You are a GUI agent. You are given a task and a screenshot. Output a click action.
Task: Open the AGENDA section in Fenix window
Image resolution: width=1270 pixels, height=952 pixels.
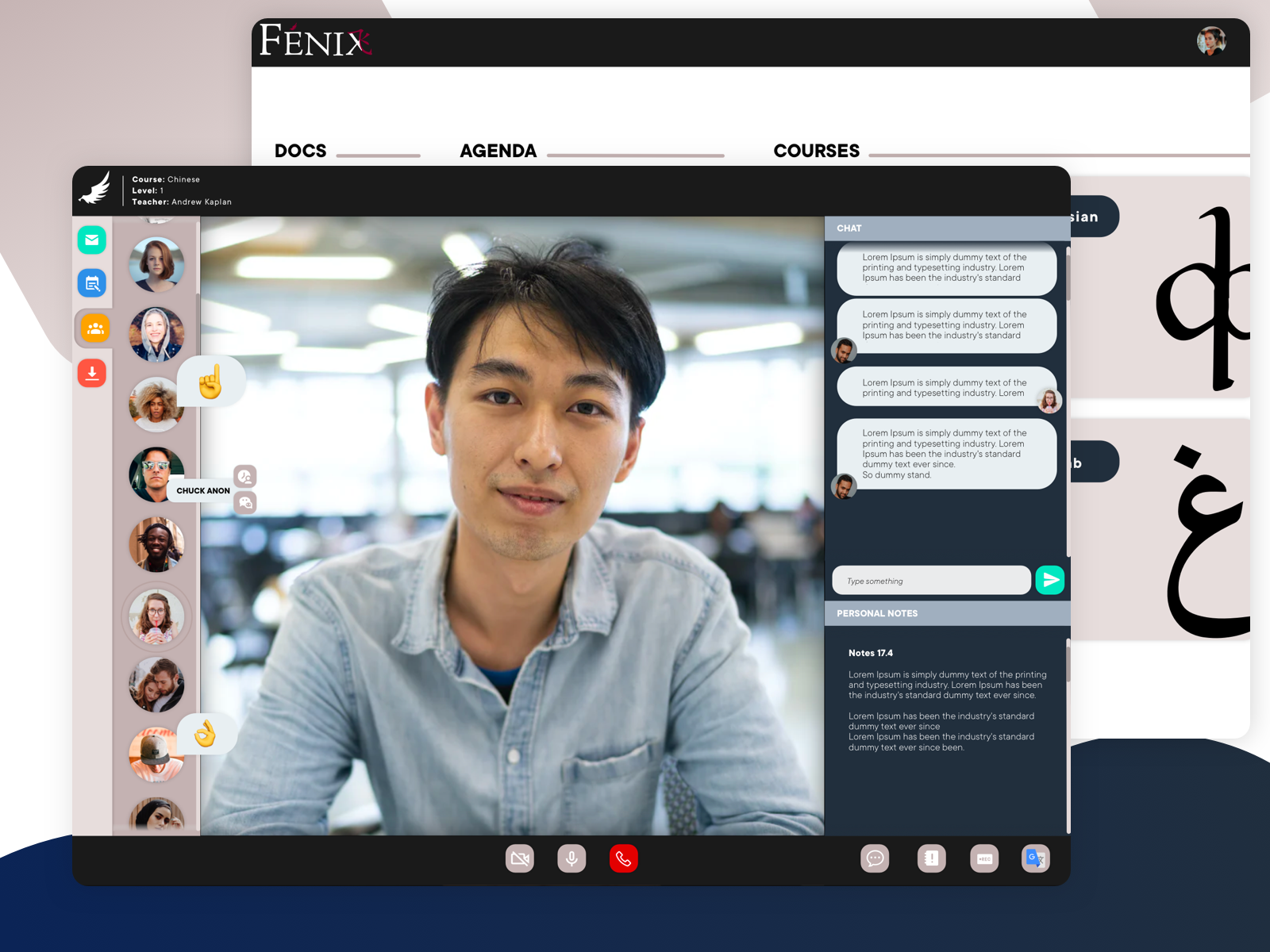pos(498,151)
